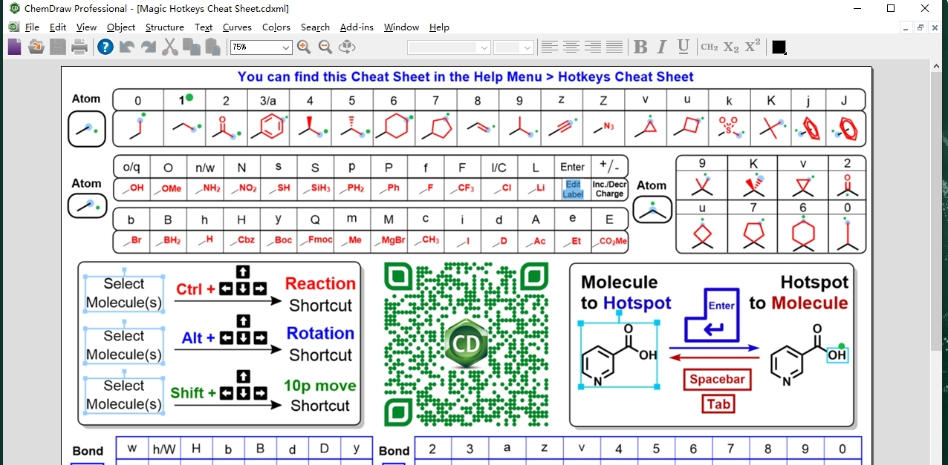The height and width of the screenshot is (465, 948).
Task: Print the document using the printer icon
Action: tap(79, 47)
